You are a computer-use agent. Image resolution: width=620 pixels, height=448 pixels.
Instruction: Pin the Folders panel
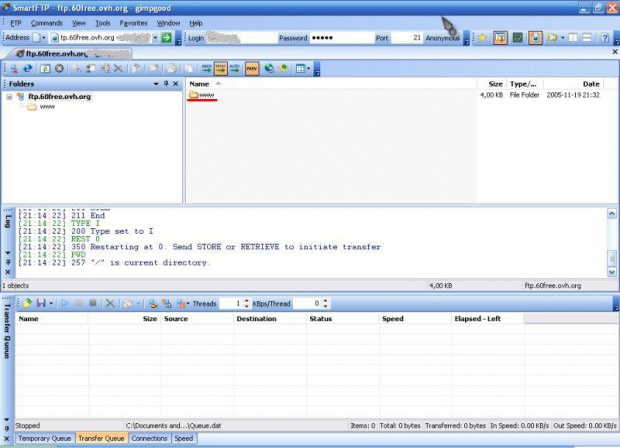pyautogui.click(x=166, y=84)
